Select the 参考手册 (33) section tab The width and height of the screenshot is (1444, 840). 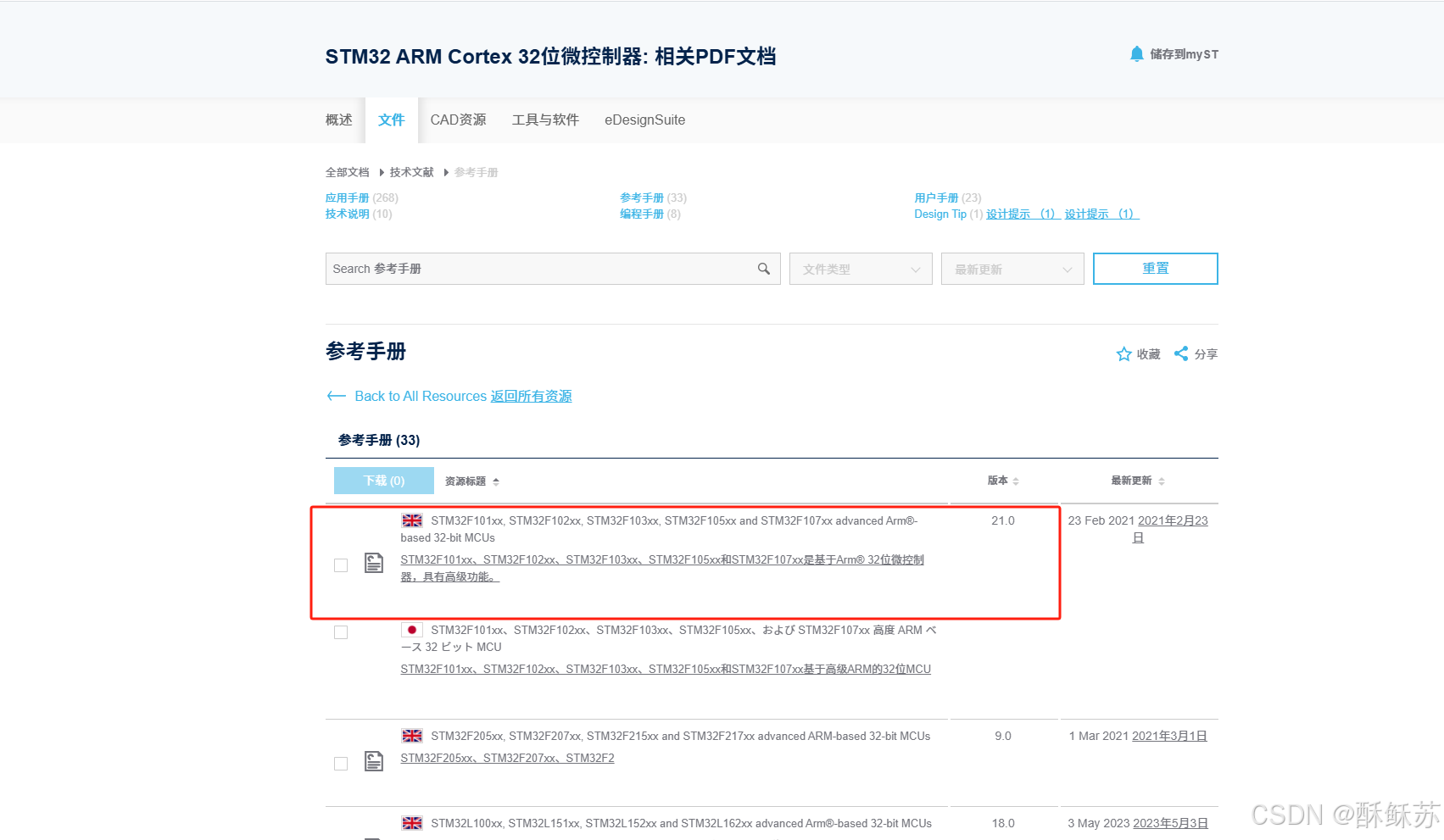tap(379, 440)
